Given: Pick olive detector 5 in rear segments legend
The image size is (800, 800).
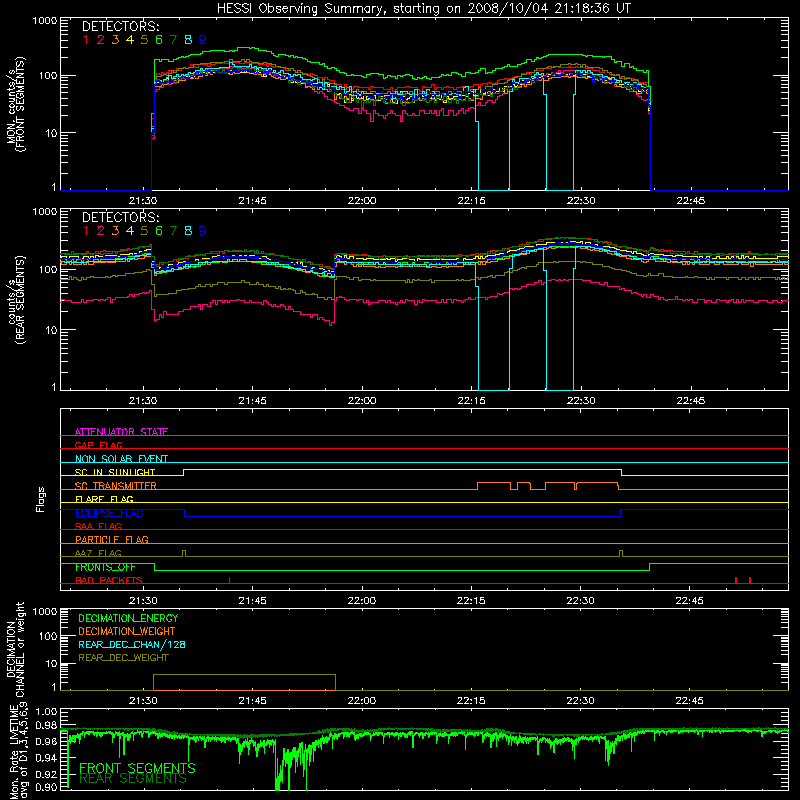Looking at the screenshot, I should [144, 231].
